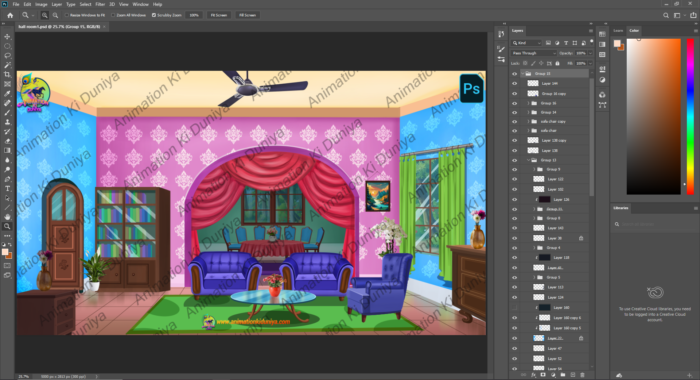
Task: Select the Libraries panel tab
Action: [621, 208]
